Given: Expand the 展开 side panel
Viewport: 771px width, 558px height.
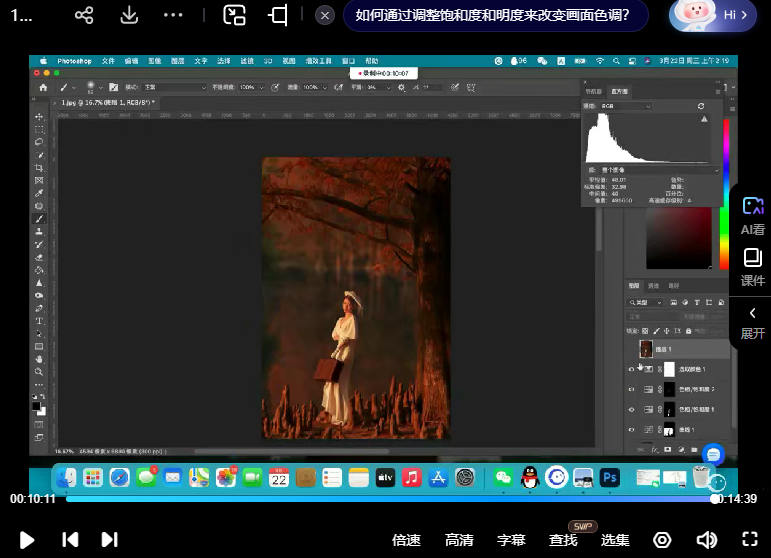Looking at the screenshot, I should [x=752, y=322].
